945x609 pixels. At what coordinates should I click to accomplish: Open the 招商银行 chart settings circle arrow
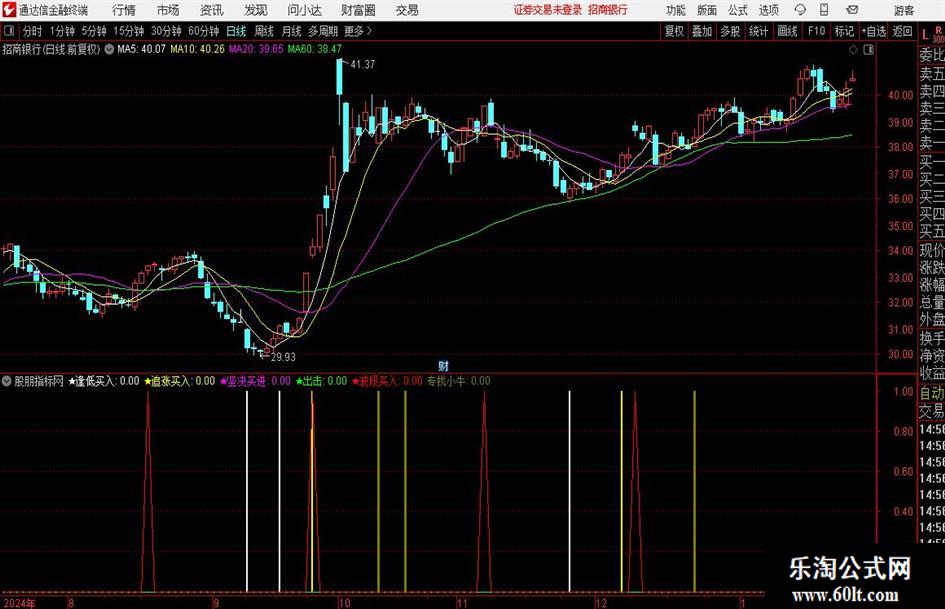coord(109,49)
